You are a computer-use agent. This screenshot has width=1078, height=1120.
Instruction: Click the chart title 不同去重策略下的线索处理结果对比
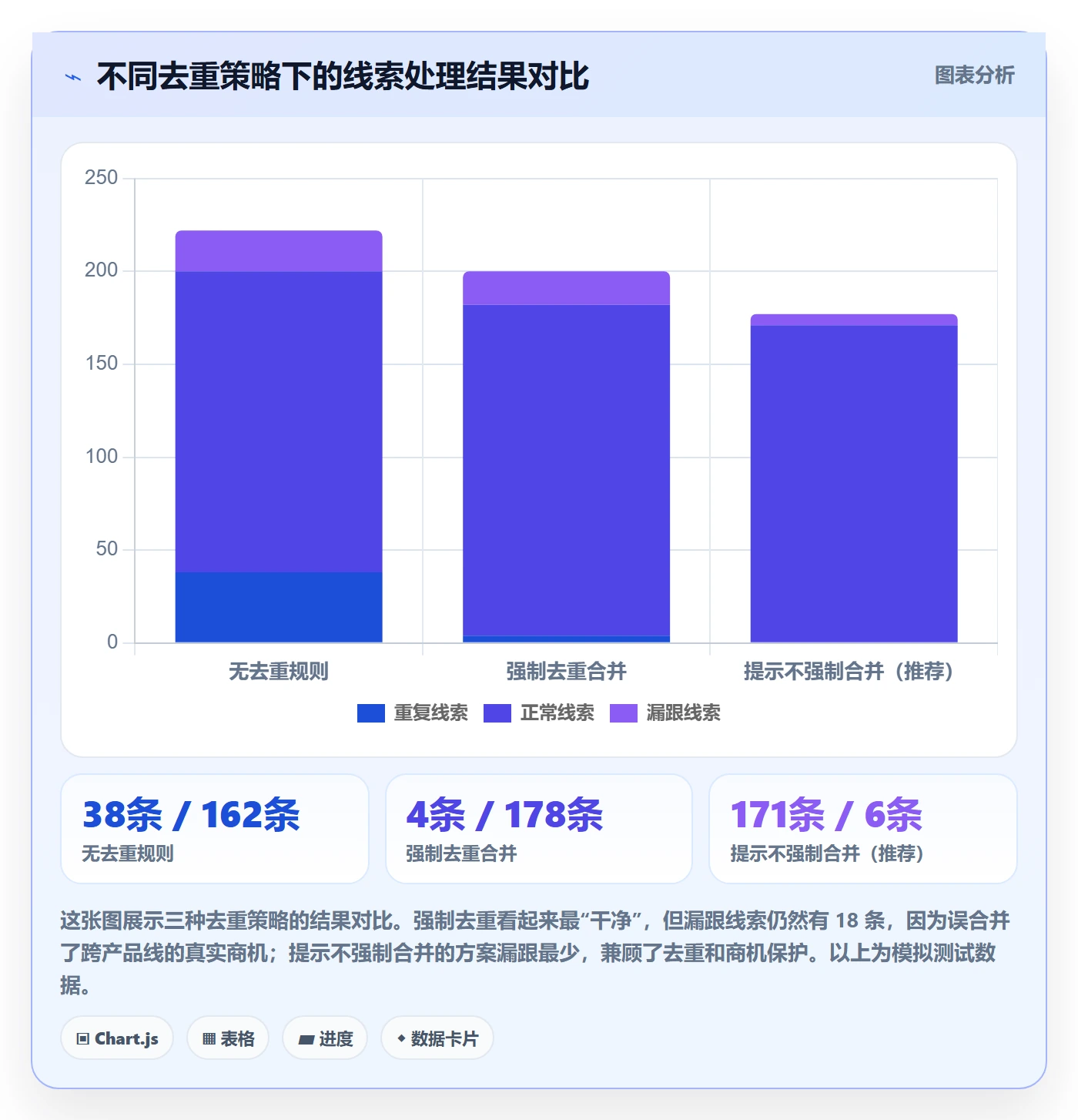[x=343, y=76]
